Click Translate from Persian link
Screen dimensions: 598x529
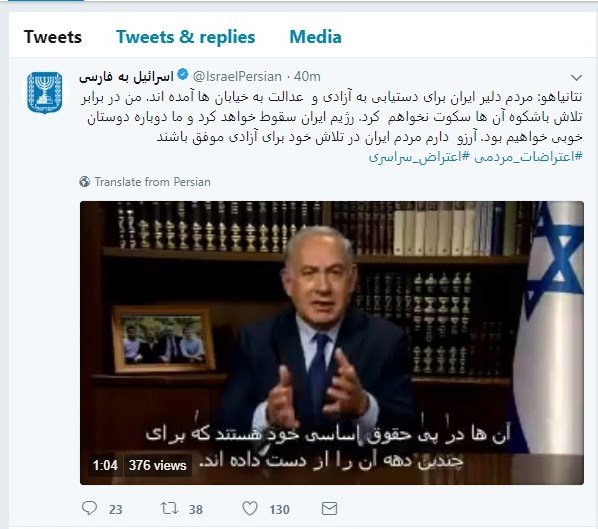pyautogui.click(x=153, y=182)
